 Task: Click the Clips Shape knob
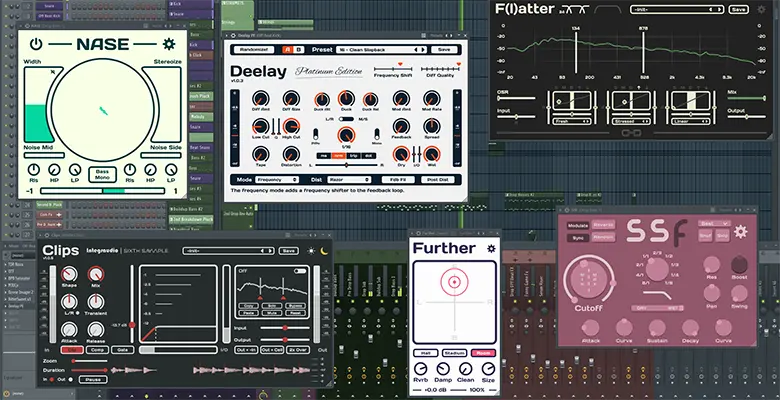(x=69, y=274)
